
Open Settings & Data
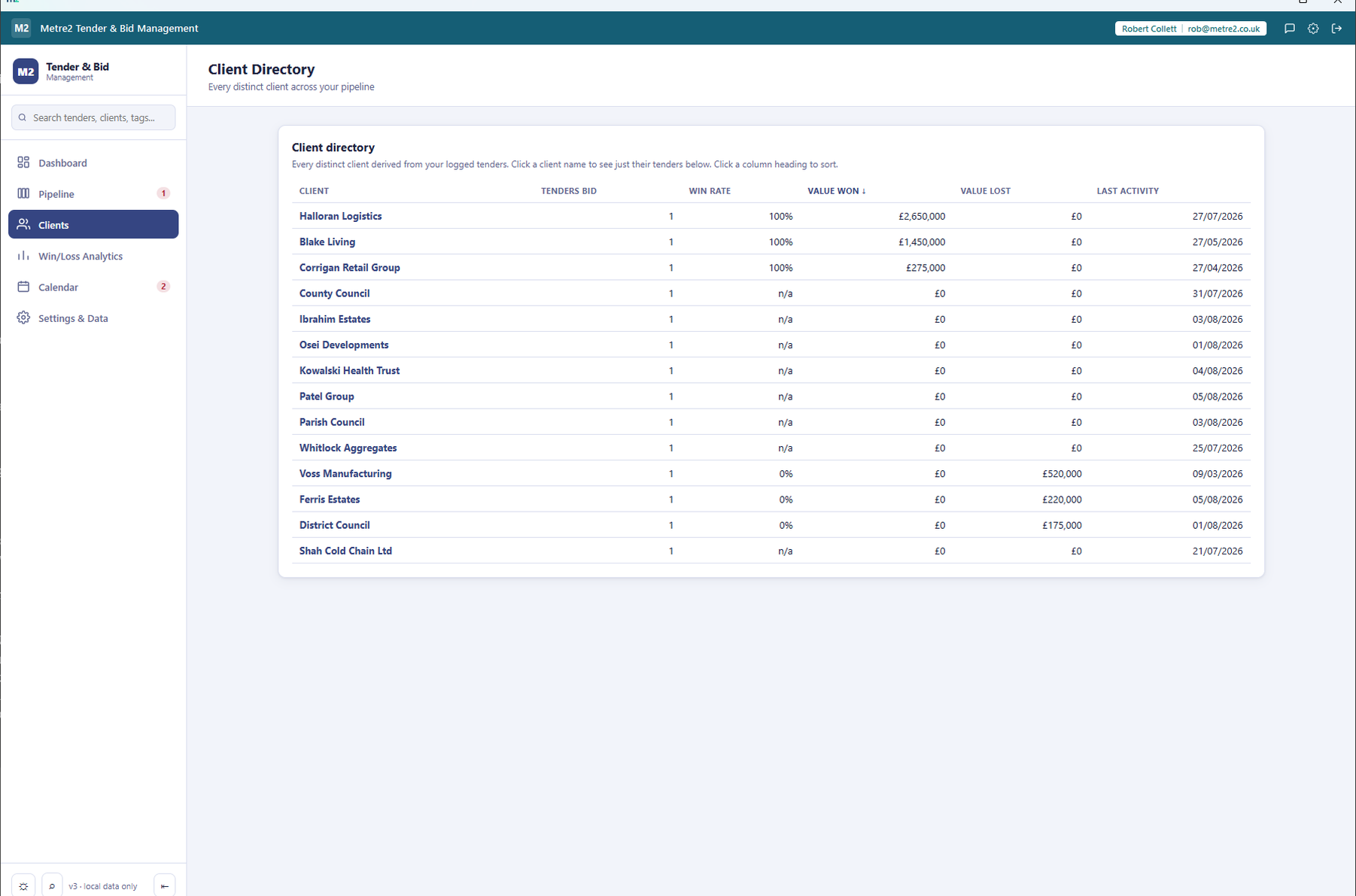point(93,318)
